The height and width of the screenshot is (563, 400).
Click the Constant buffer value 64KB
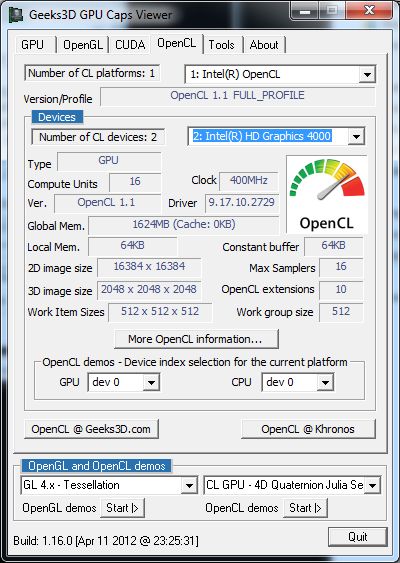click(333, 246)
